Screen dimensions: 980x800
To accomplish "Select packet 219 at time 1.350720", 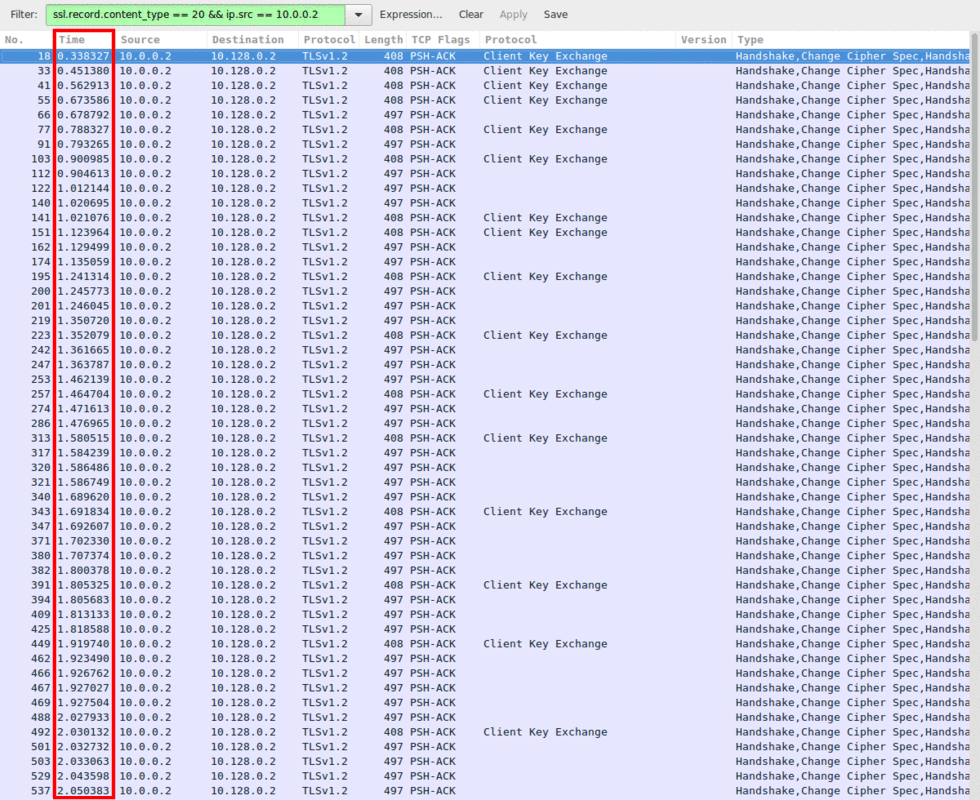I will 485,321.
